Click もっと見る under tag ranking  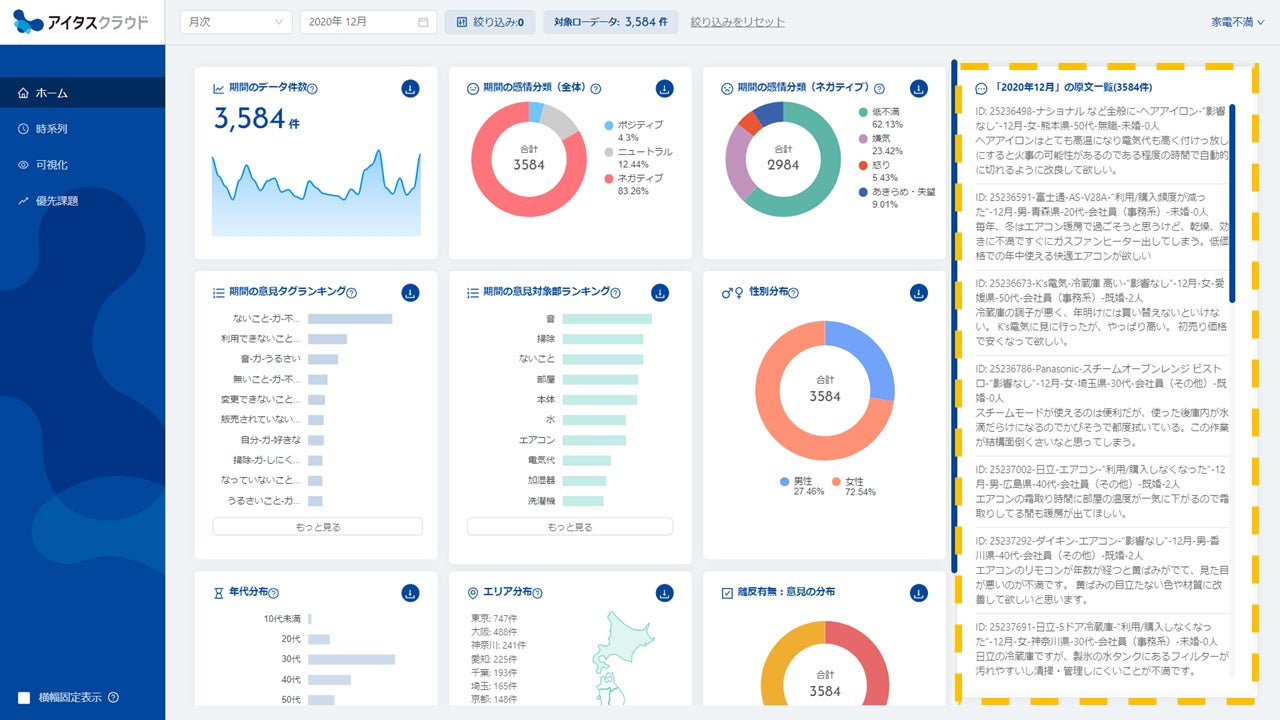point(318,526)
